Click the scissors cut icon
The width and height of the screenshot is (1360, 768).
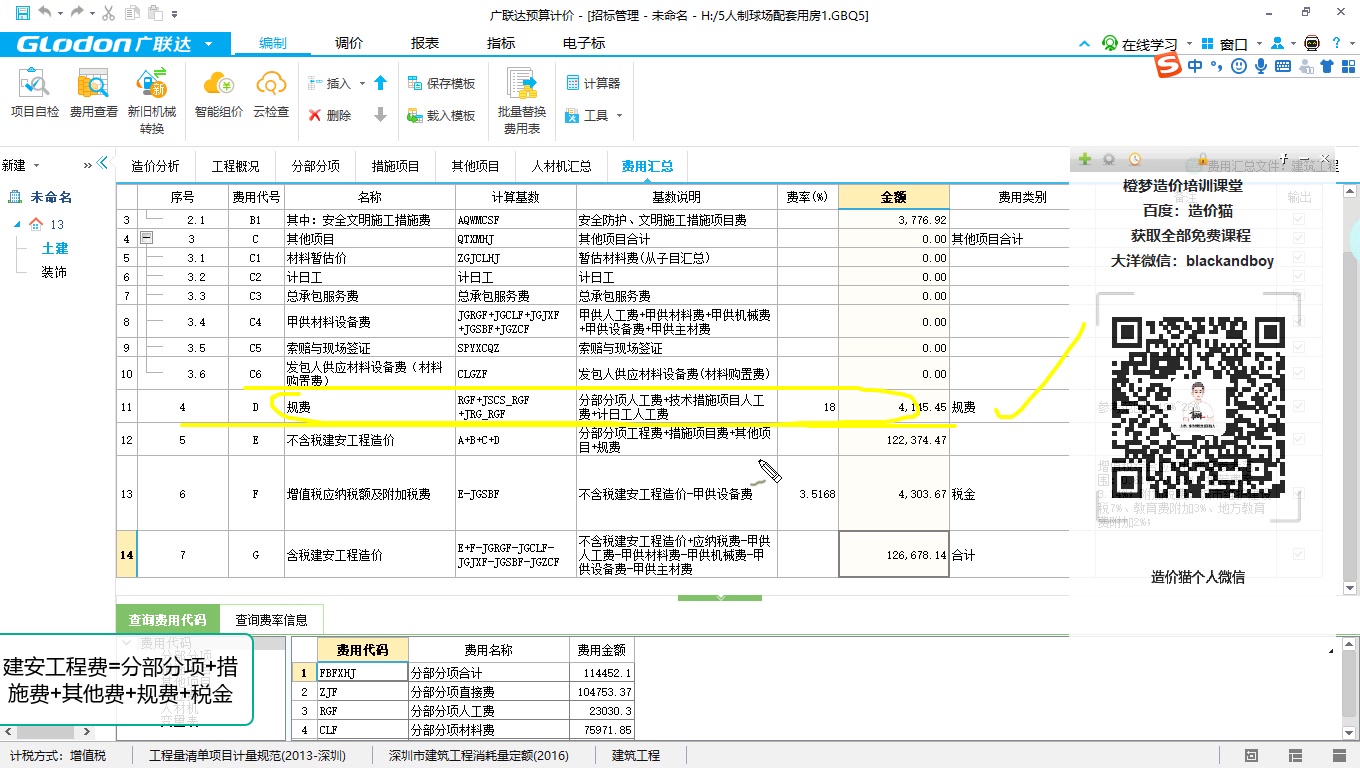click(x=108, y=14)
